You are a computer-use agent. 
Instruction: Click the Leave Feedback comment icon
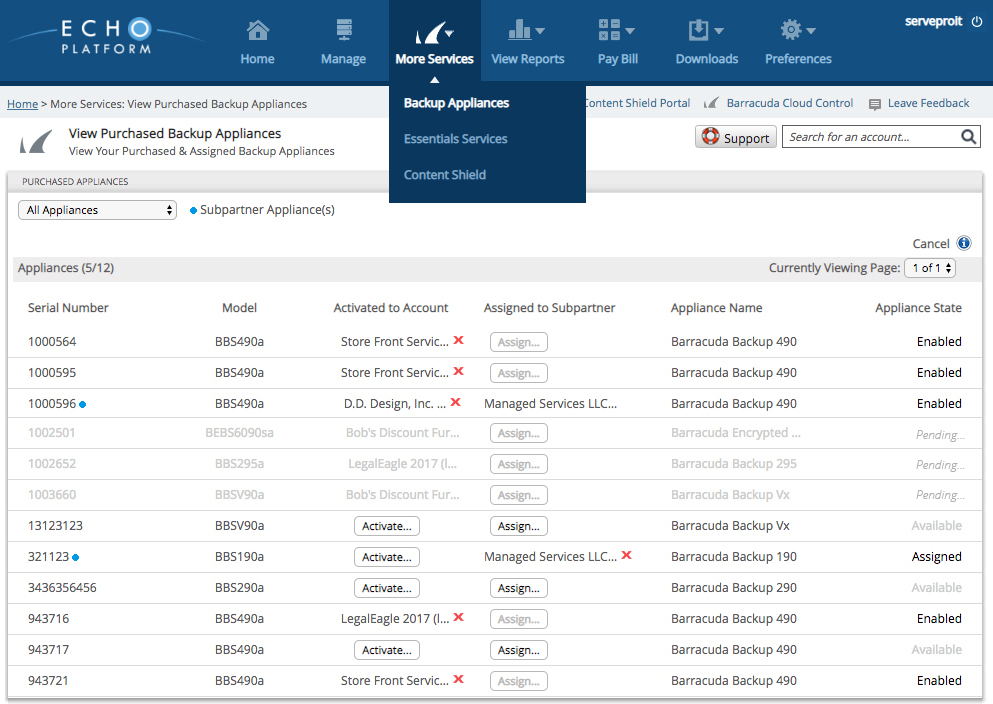[875, 104]
